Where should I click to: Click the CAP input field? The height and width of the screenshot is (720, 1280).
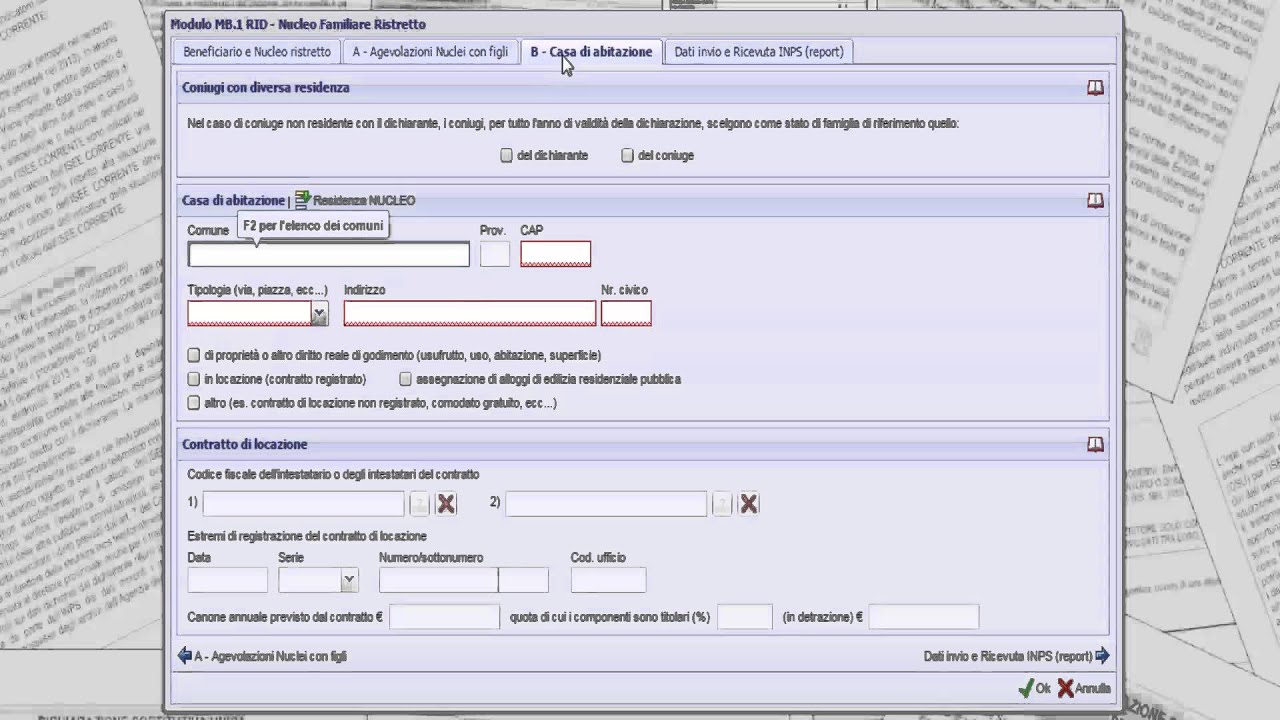click(x=555, y=255)
